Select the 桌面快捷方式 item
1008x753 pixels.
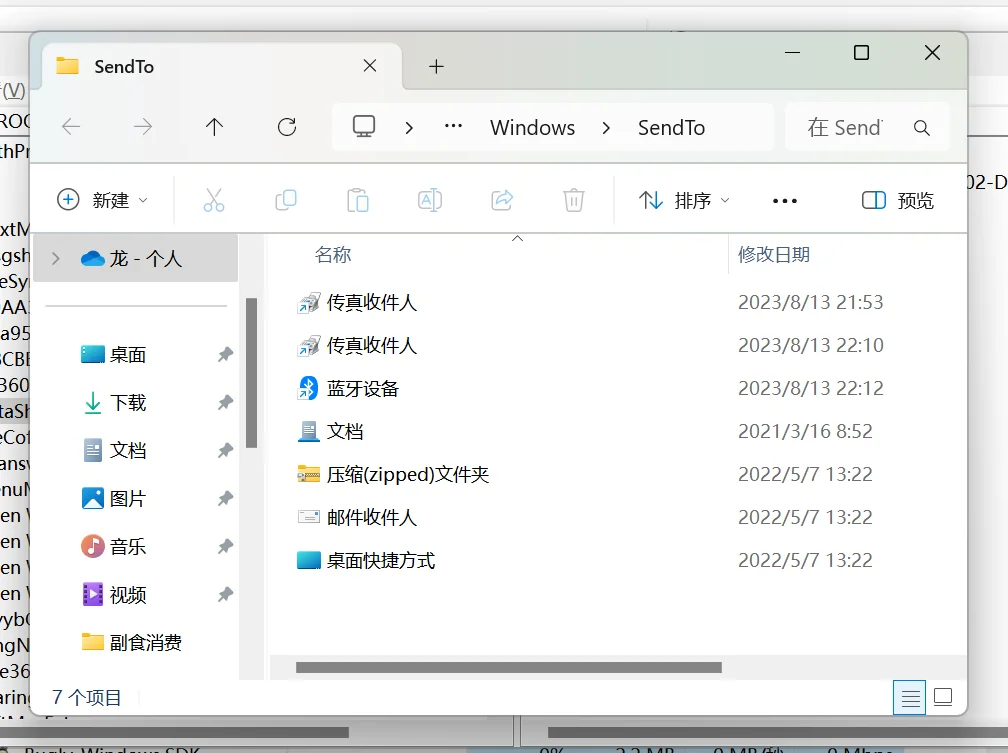click(x=365, y=561)
